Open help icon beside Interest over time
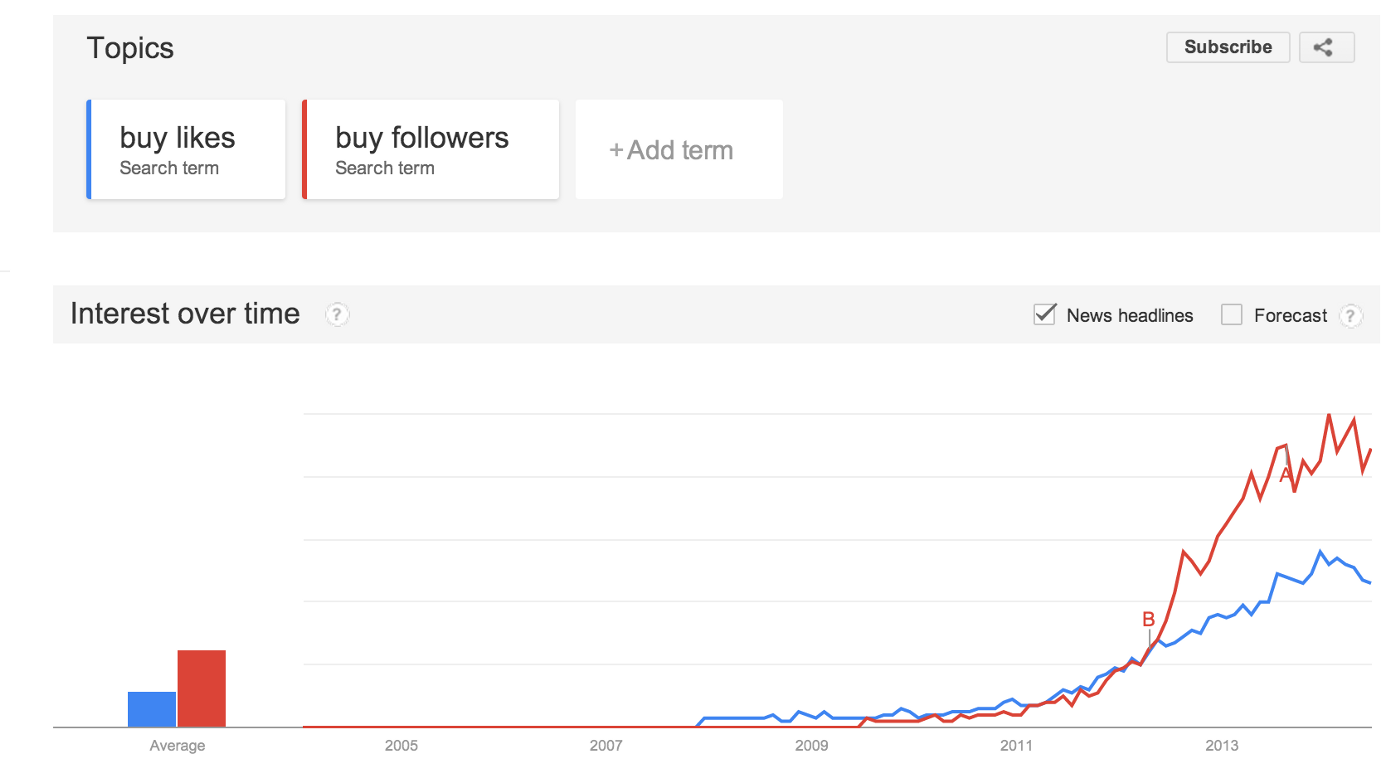Screen dimensions: 1400x766 (337, 314)
